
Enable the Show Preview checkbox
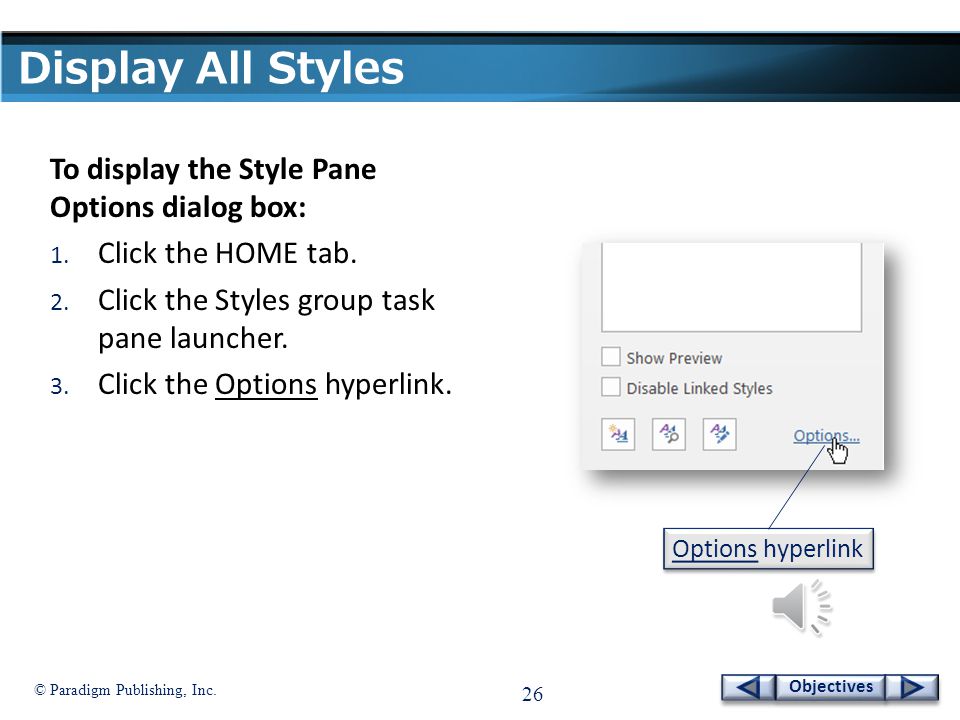610,357
